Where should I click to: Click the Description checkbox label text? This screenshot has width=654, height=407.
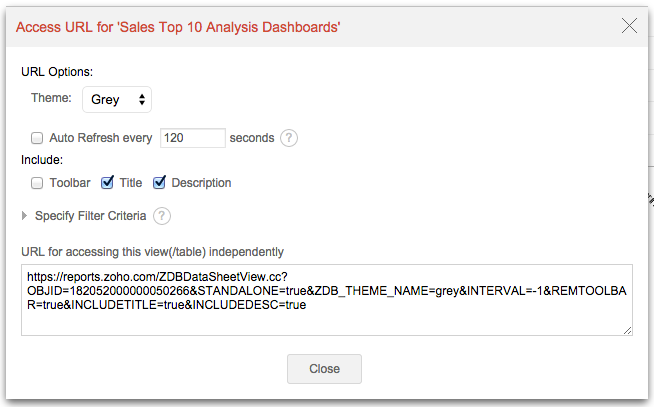(x=201, y=183)
